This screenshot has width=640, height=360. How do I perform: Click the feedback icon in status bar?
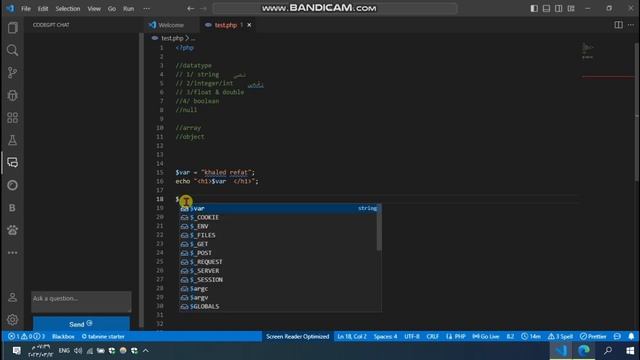coord(617,336)
